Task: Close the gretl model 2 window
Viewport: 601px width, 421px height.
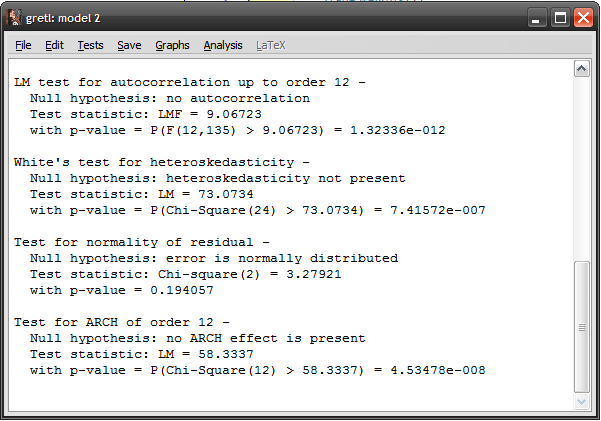Action: (x=583, y=18)
